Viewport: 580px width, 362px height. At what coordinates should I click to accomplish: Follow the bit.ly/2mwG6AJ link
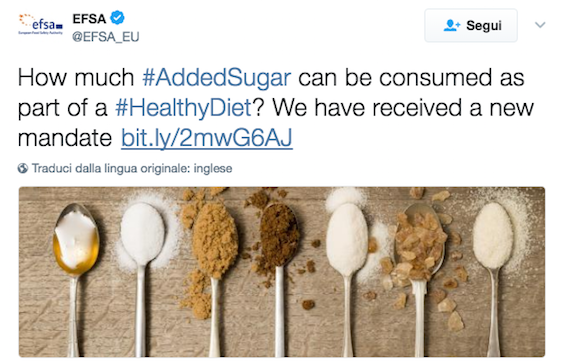[207, 138]
